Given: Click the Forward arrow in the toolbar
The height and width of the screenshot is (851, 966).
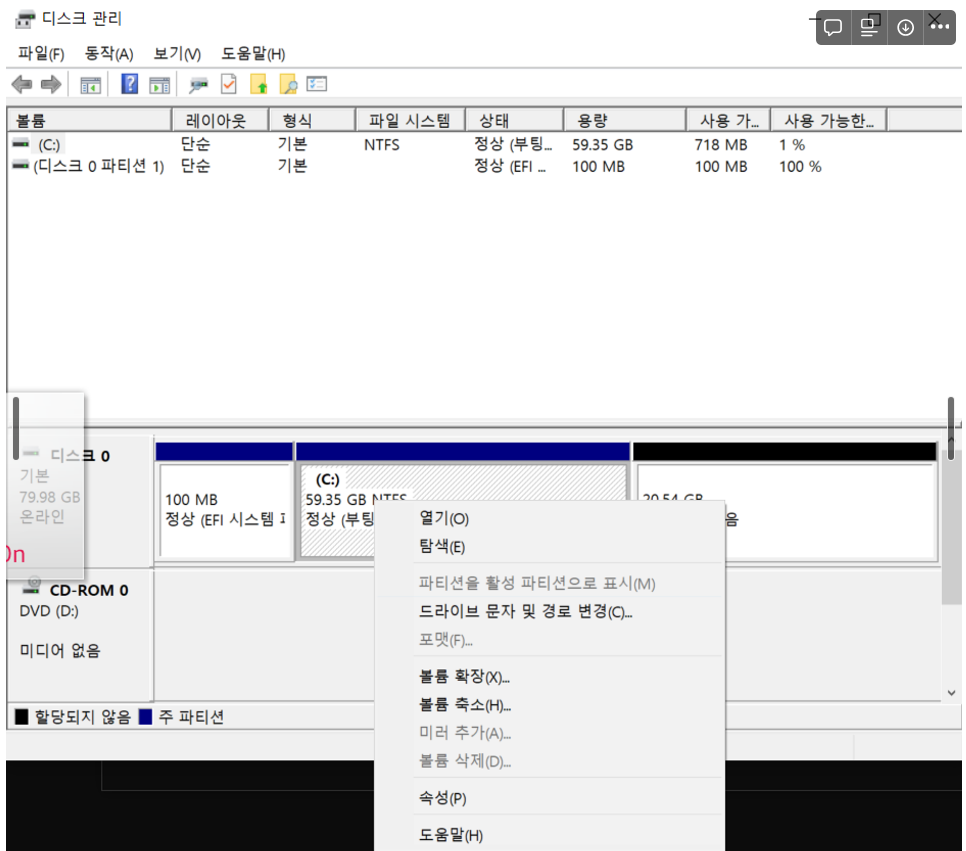Looking at the screenshot, I should click(51, 84).
